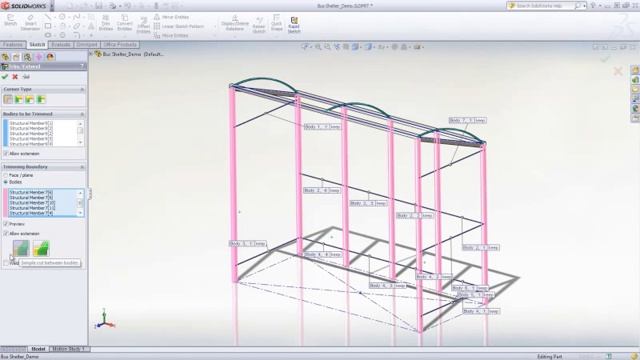The height and width of the screenshot is (360, 640).
Task: Click Zoom to Fit in view toolbar
Action: pos(318,47)
